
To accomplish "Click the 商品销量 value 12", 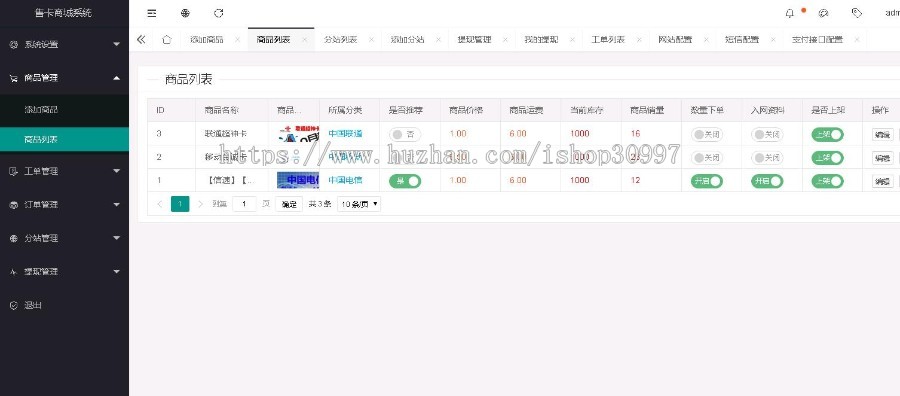I will point(635,180).
